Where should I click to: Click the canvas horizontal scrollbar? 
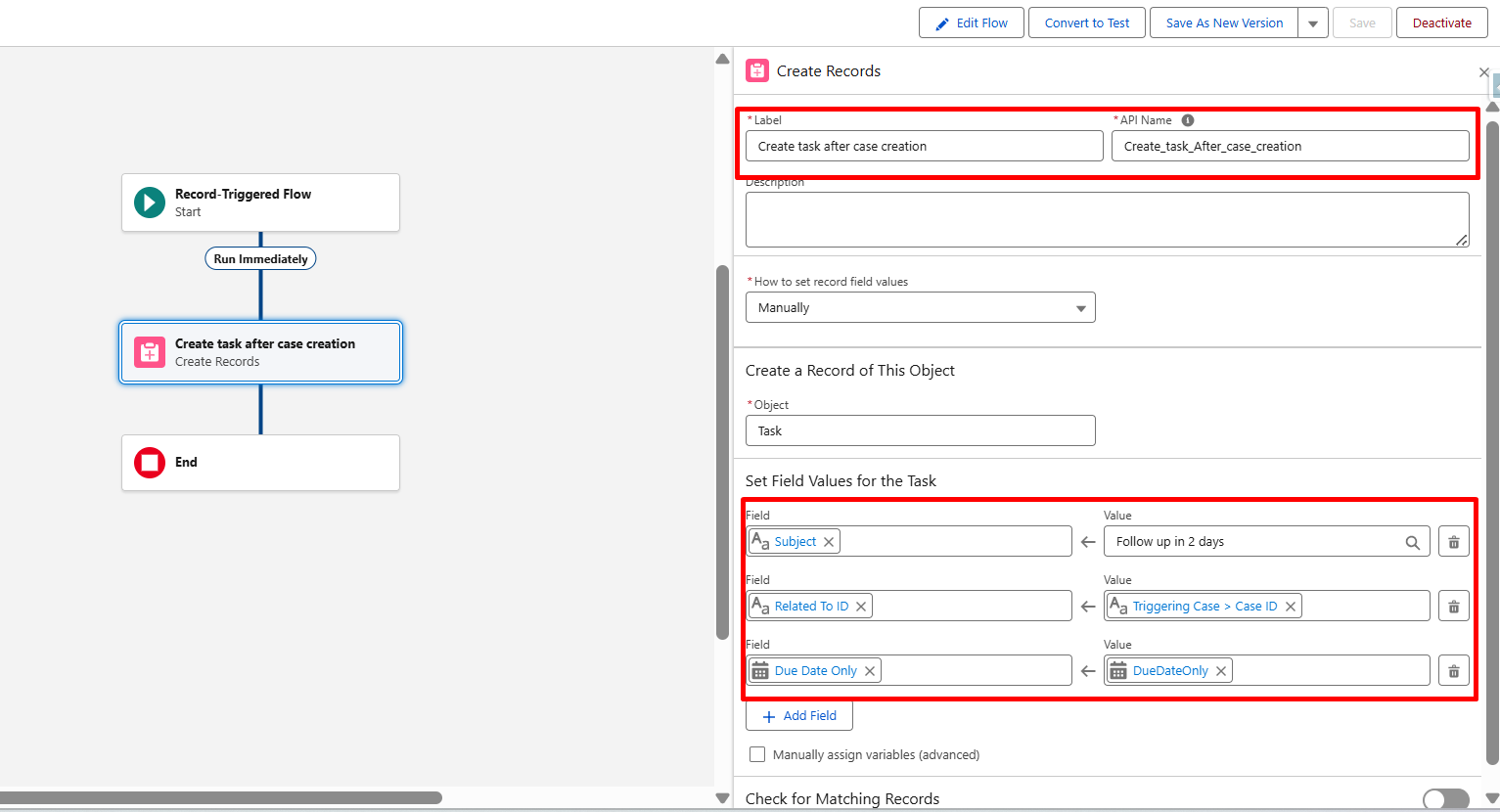[221, 797]
